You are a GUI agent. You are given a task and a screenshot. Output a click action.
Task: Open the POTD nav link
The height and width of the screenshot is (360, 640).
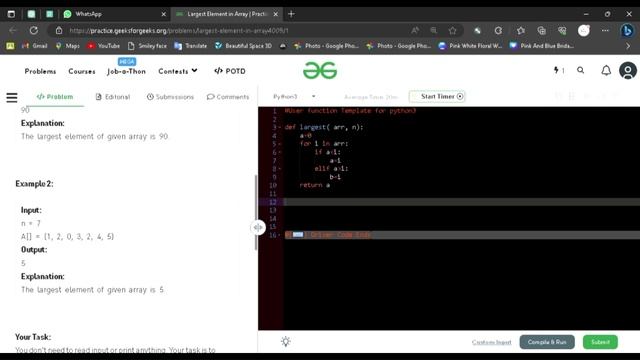[x=230, y=71]
